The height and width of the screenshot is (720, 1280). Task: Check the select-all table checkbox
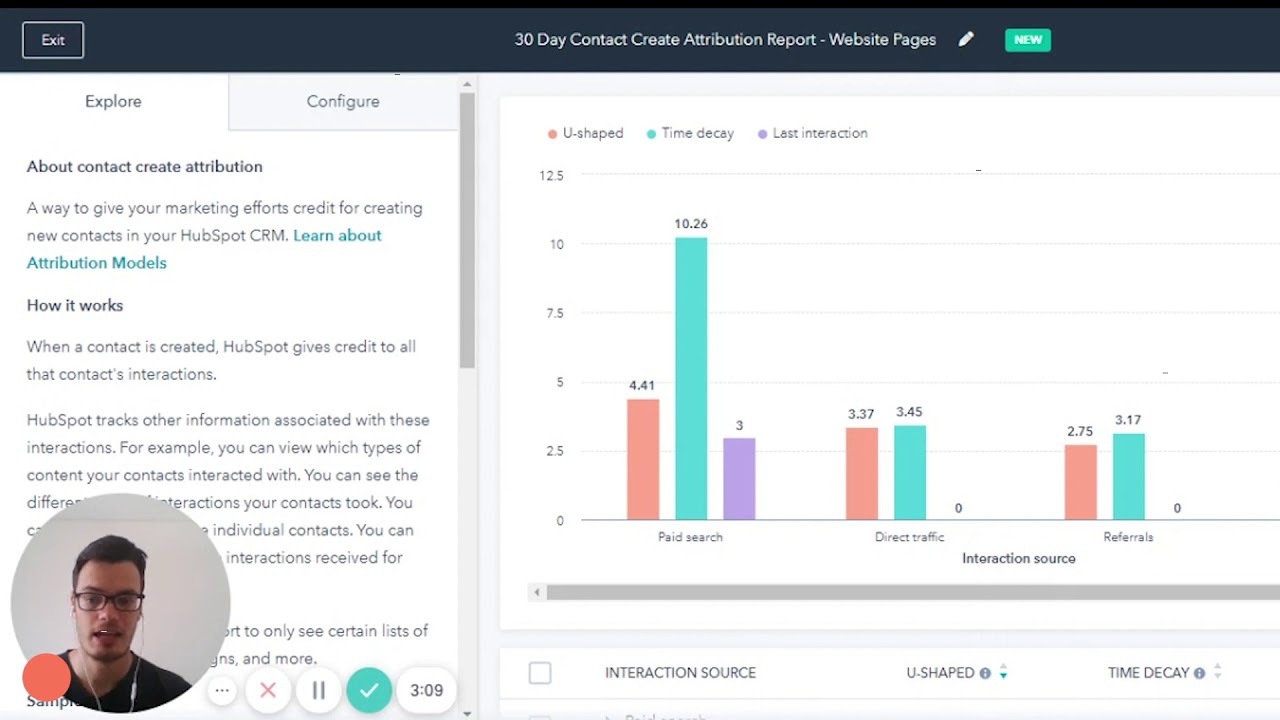click(x=540, y=673)
